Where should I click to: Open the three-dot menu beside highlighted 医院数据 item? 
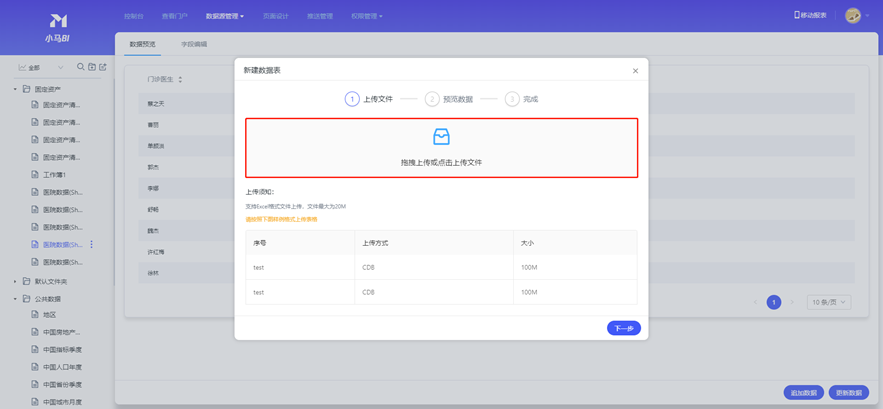92,244
